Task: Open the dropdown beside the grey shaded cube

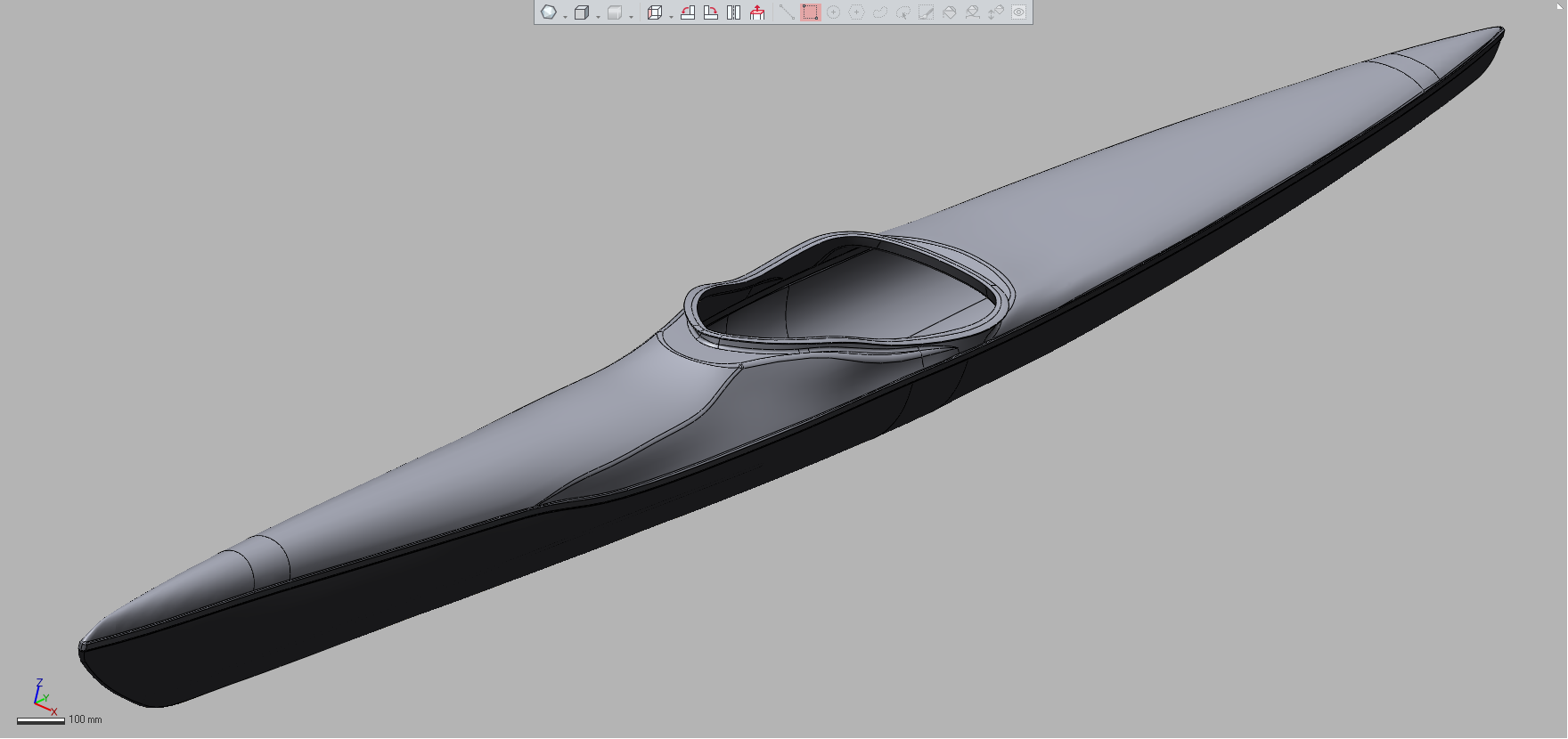Action: pyautogui.click(x=631, y=16)
